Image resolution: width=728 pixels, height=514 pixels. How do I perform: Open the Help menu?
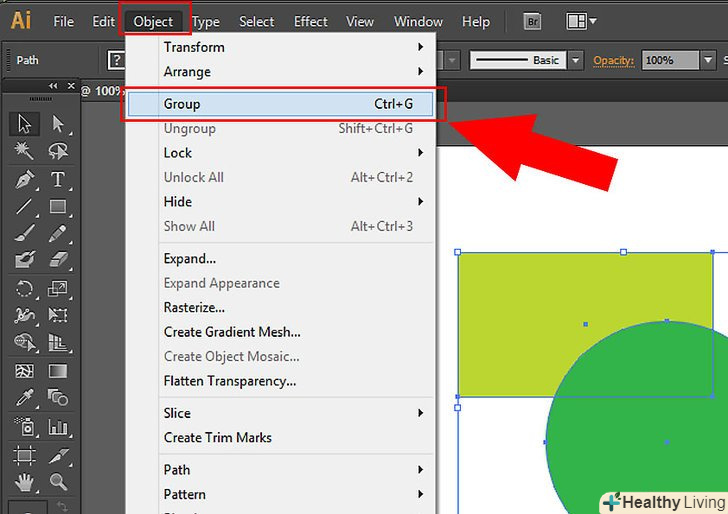(476, 21)
